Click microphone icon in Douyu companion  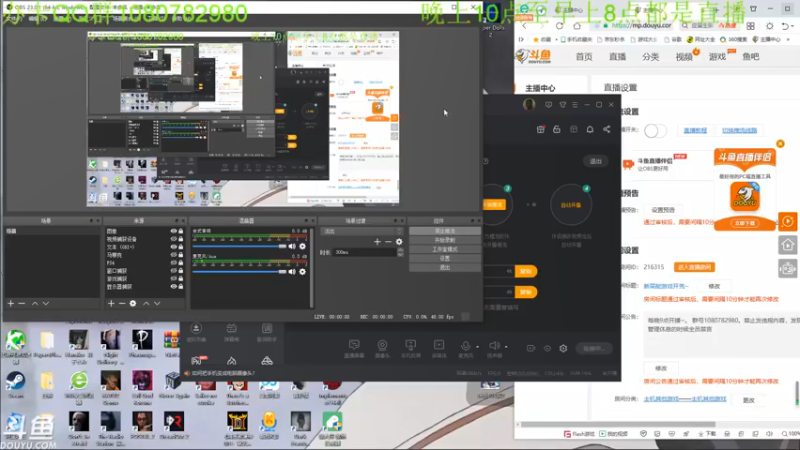[x=465, y=346]
